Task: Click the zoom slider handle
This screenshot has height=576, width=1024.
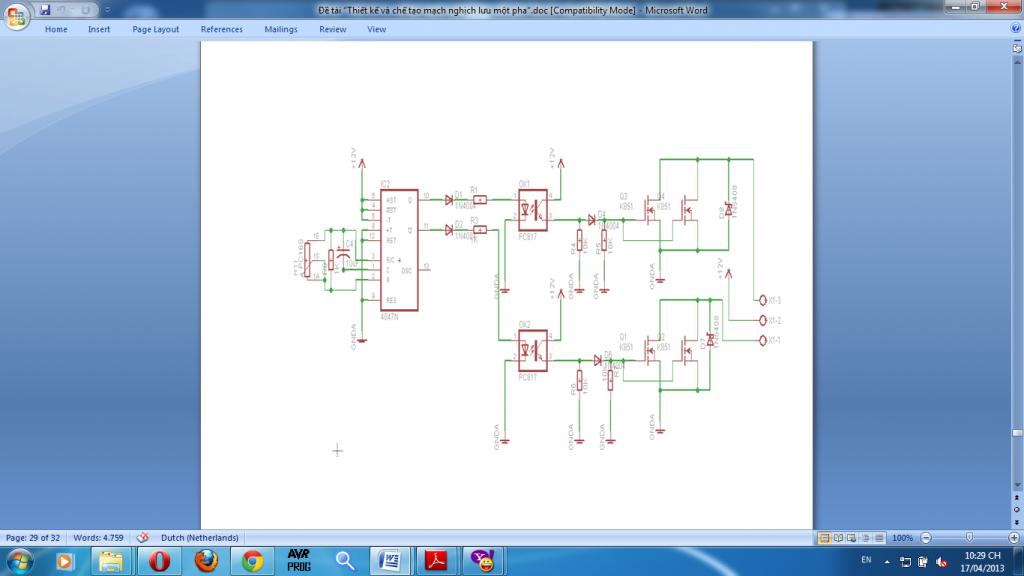Action: pos(968,537)
